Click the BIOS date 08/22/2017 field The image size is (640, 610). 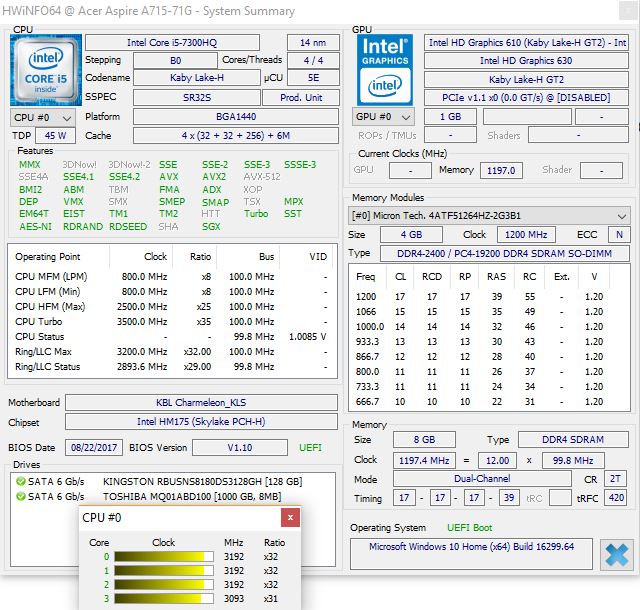point(94,447)
